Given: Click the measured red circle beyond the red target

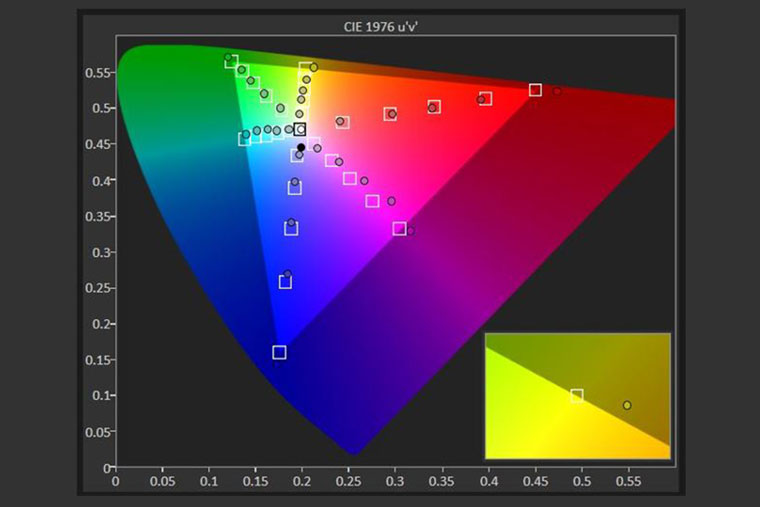Looking at the screenshot, I should [x=557, y=91].
